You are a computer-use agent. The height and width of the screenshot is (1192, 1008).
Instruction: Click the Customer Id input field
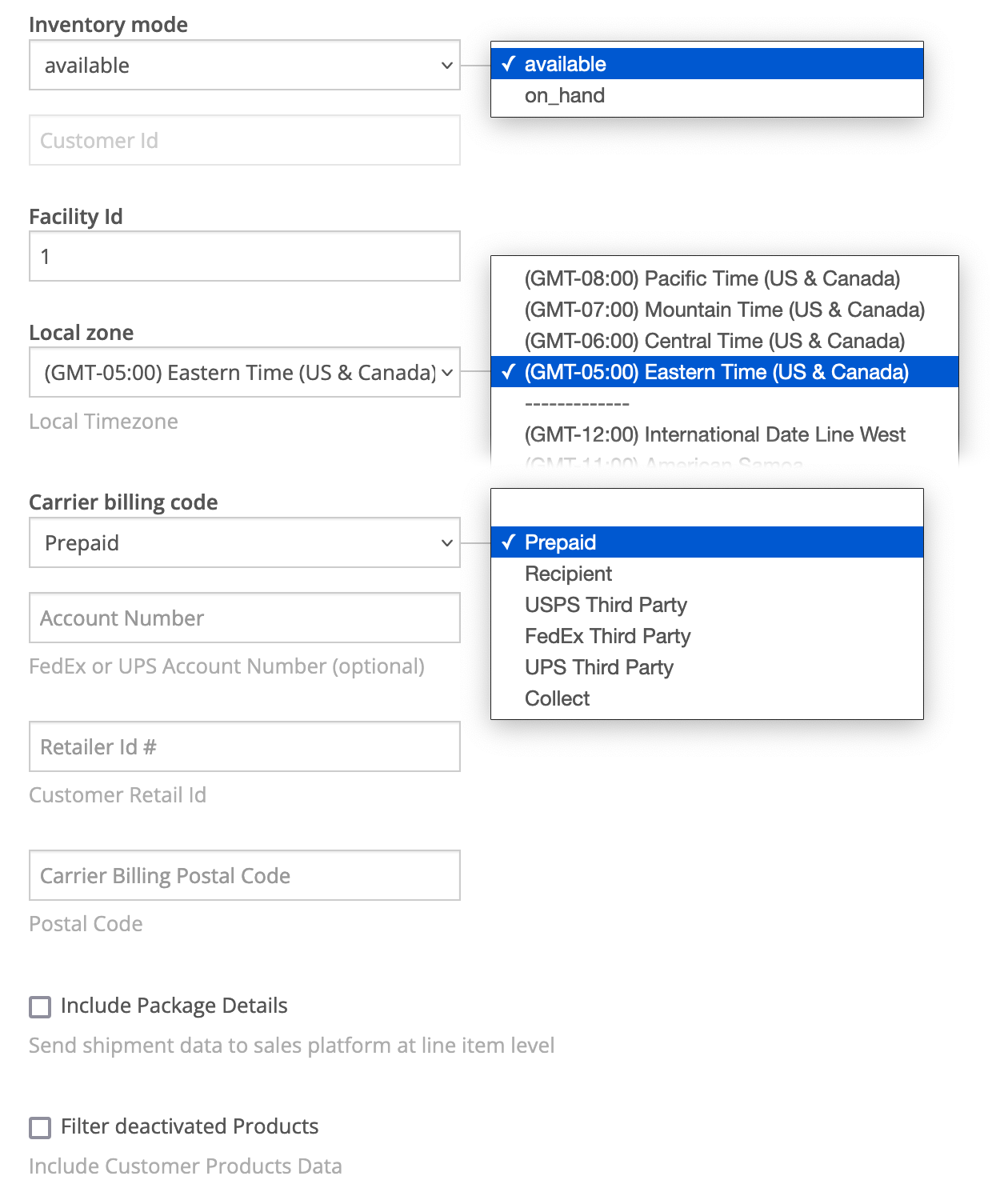click(x=244, y=140)
